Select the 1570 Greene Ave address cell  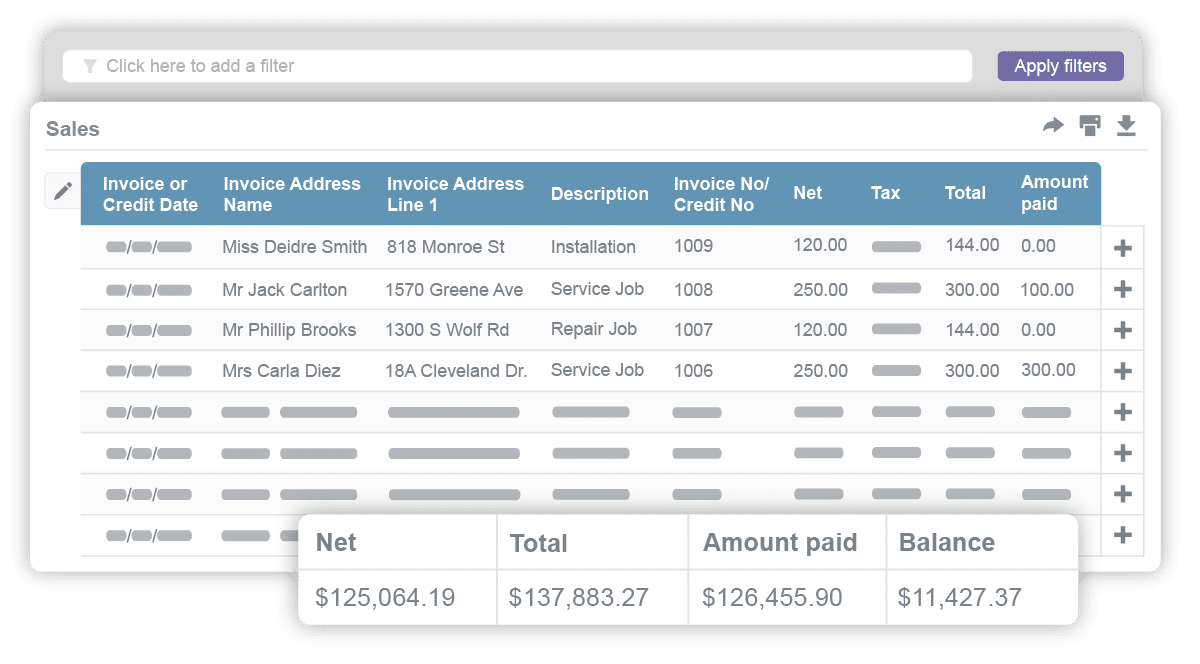(x=454, y=290)
